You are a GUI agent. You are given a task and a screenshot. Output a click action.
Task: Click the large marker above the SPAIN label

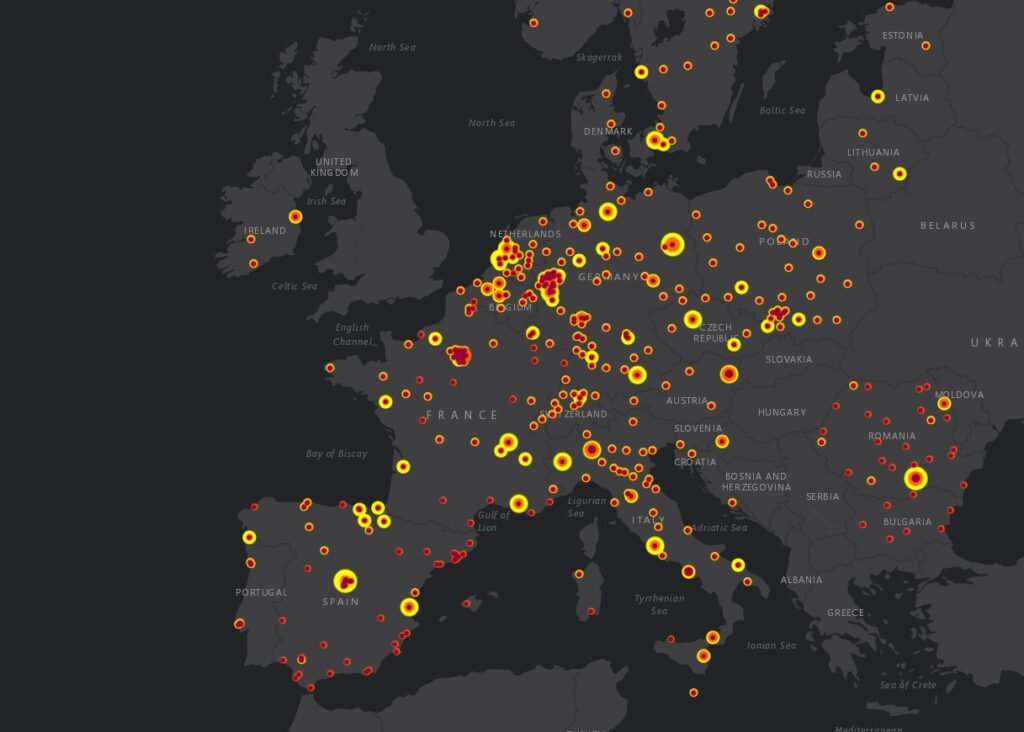click(x=345, y=580)
